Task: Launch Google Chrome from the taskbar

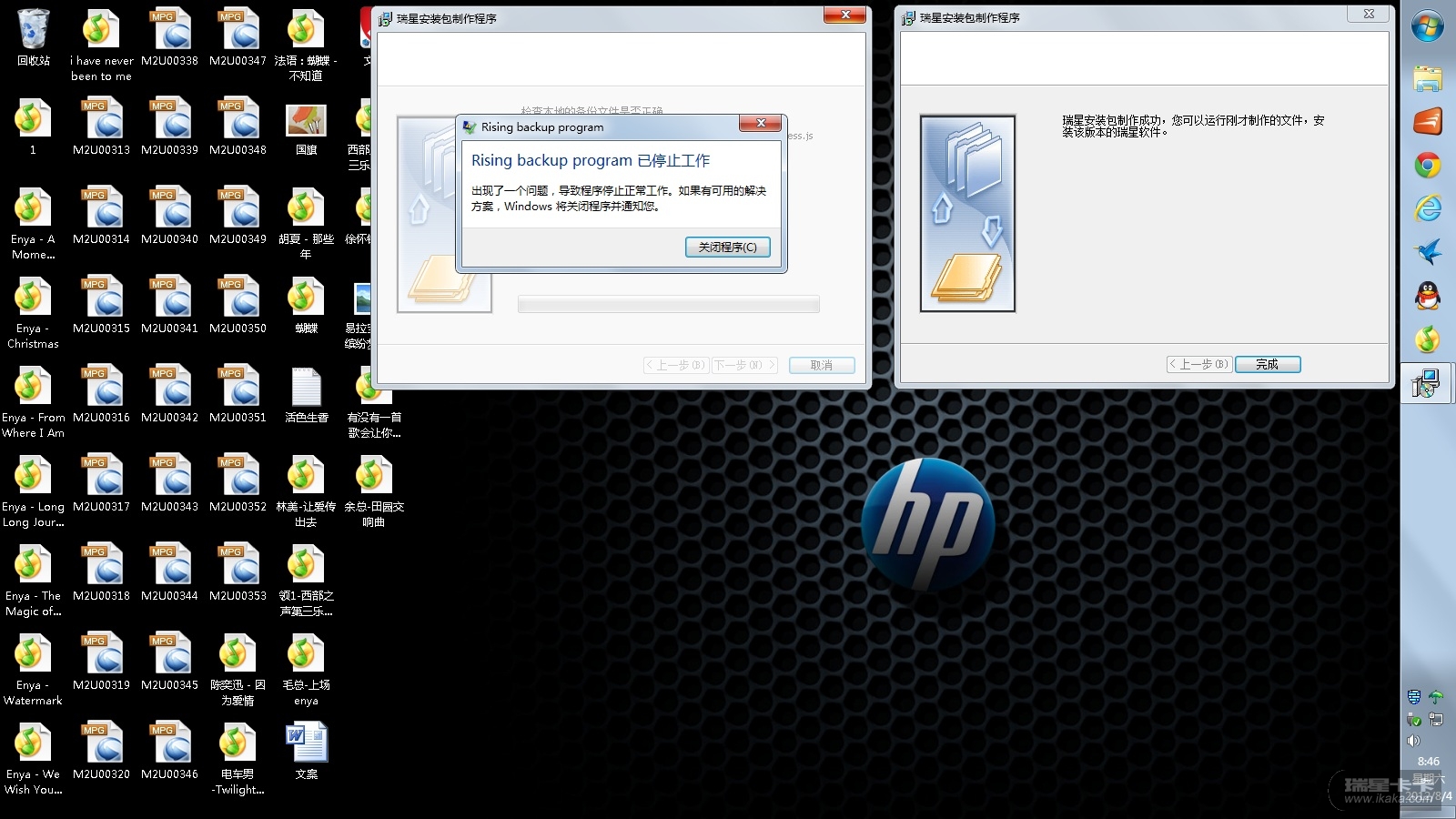Action: (x=1428, y=165)
